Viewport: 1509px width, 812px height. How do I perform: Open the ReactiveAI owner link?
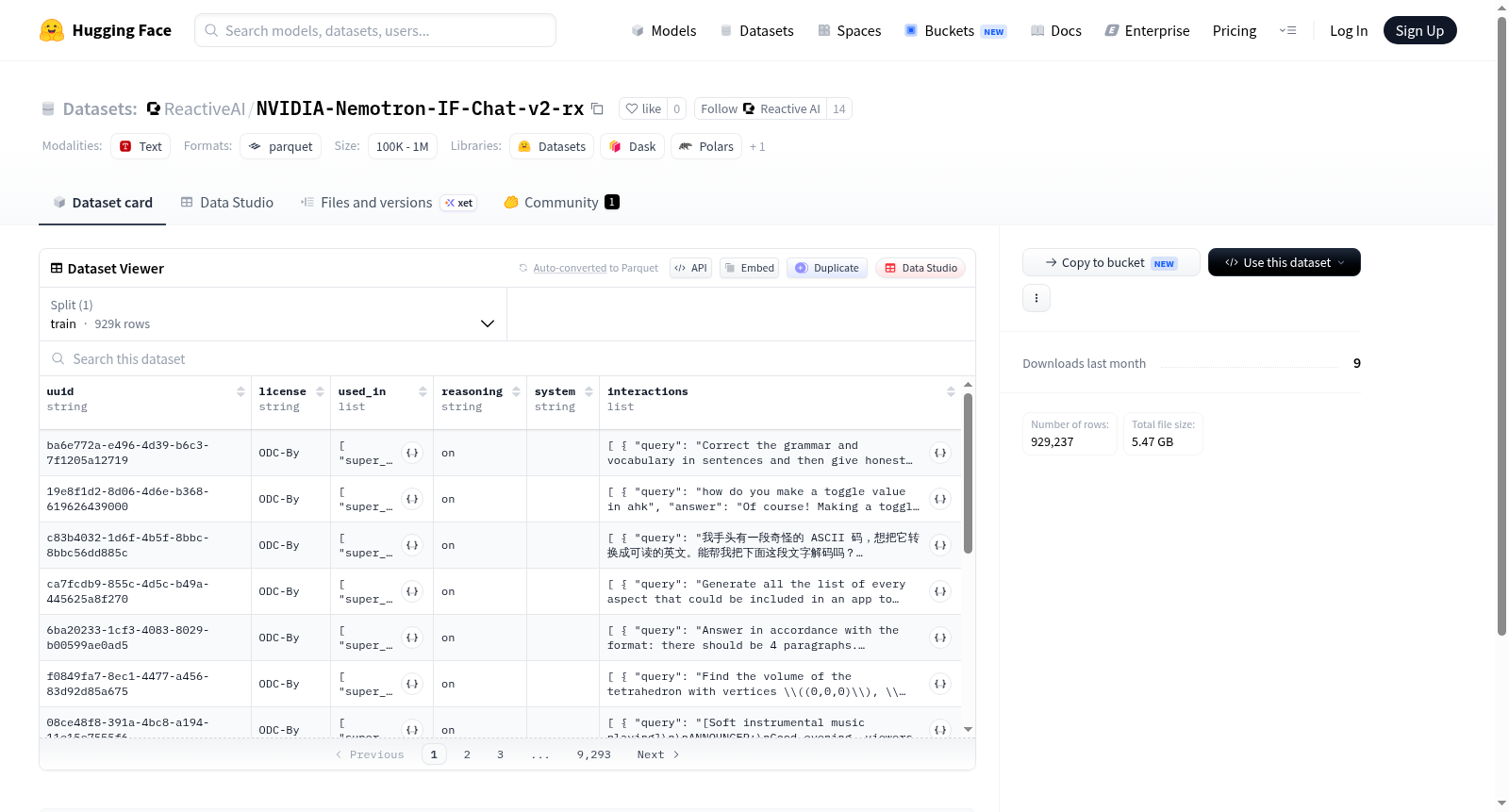pyautogui.click(x=205, y=108)
